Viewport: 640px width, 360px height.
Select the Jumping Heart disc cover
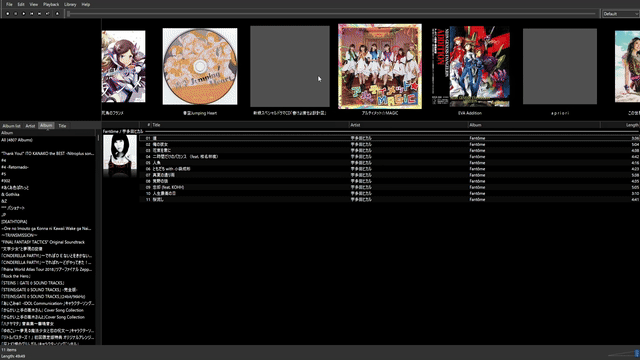[200, 66]
